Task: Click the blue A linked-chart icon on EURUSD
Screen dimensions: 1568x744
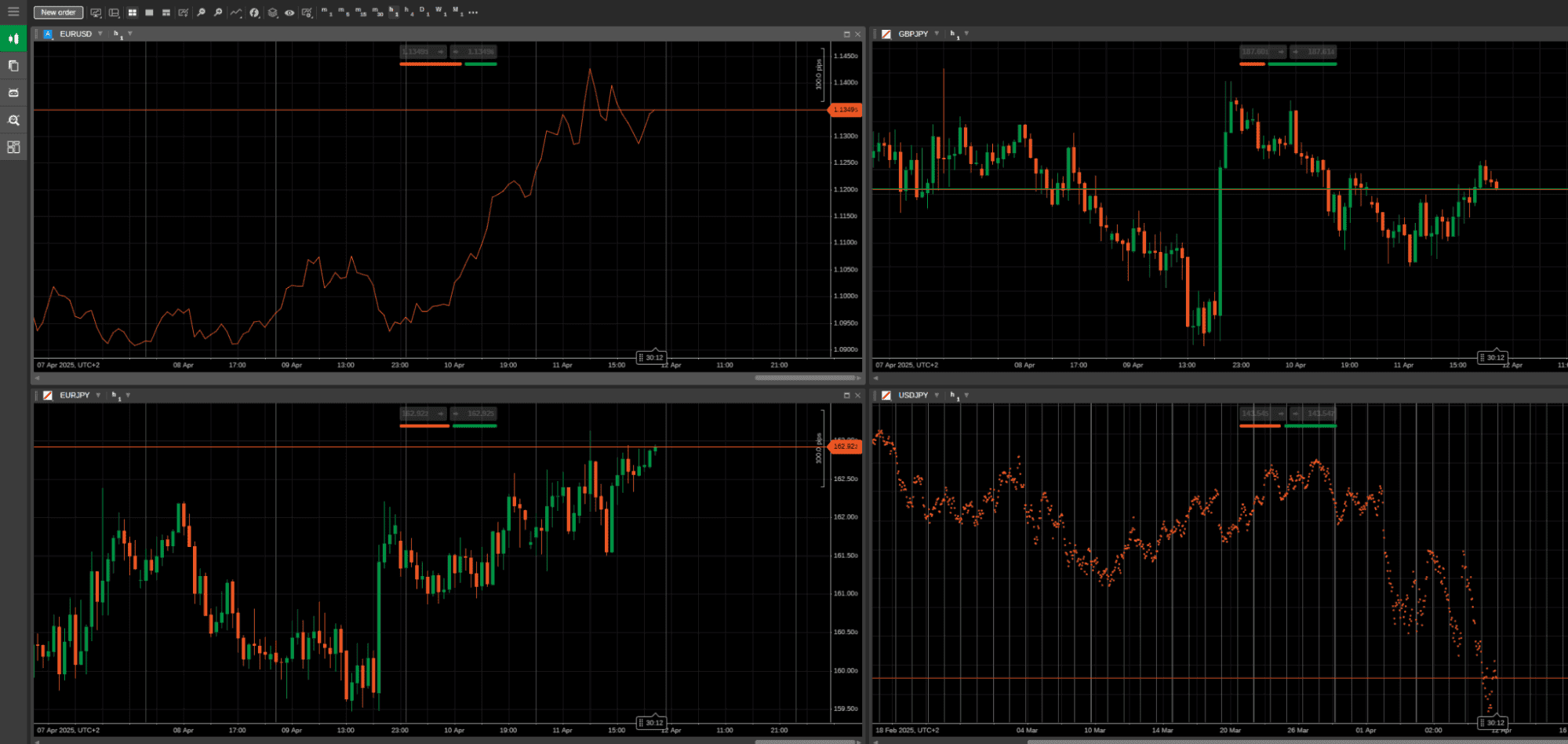Action: 48,34
